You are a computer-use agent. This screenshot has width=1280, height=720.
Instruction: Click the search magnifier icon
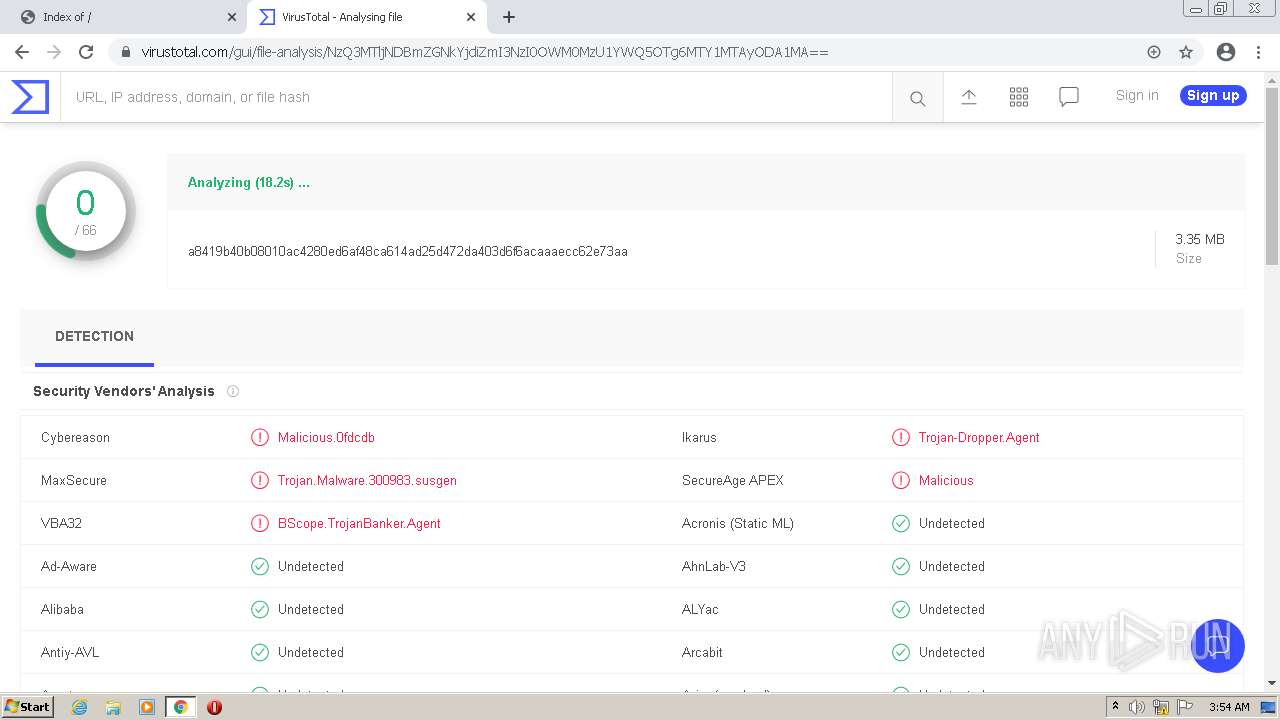click(x=917, y=98)
